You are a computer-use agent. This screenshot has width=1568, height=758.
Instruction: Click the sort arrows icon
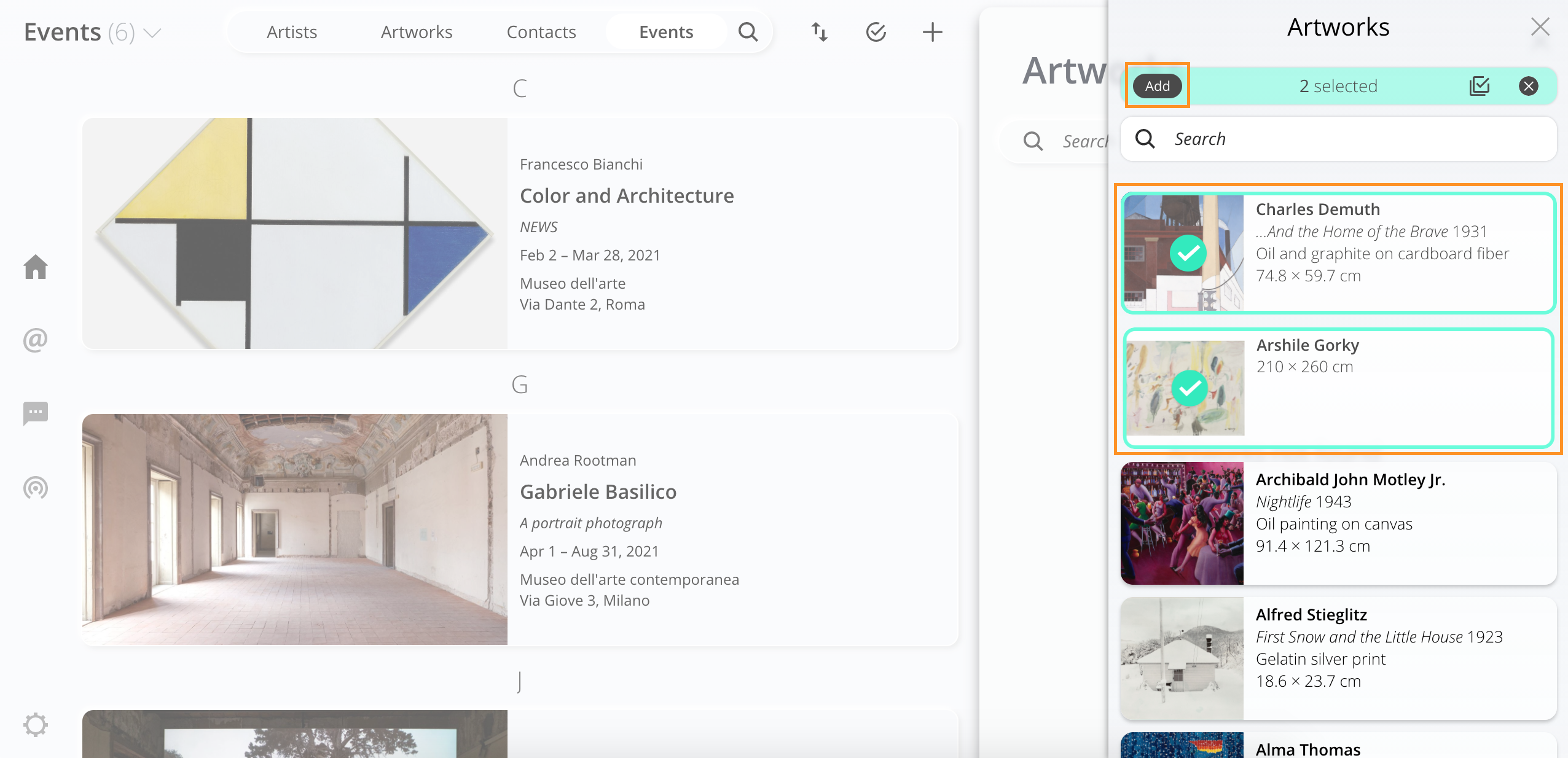coord(819,32)
